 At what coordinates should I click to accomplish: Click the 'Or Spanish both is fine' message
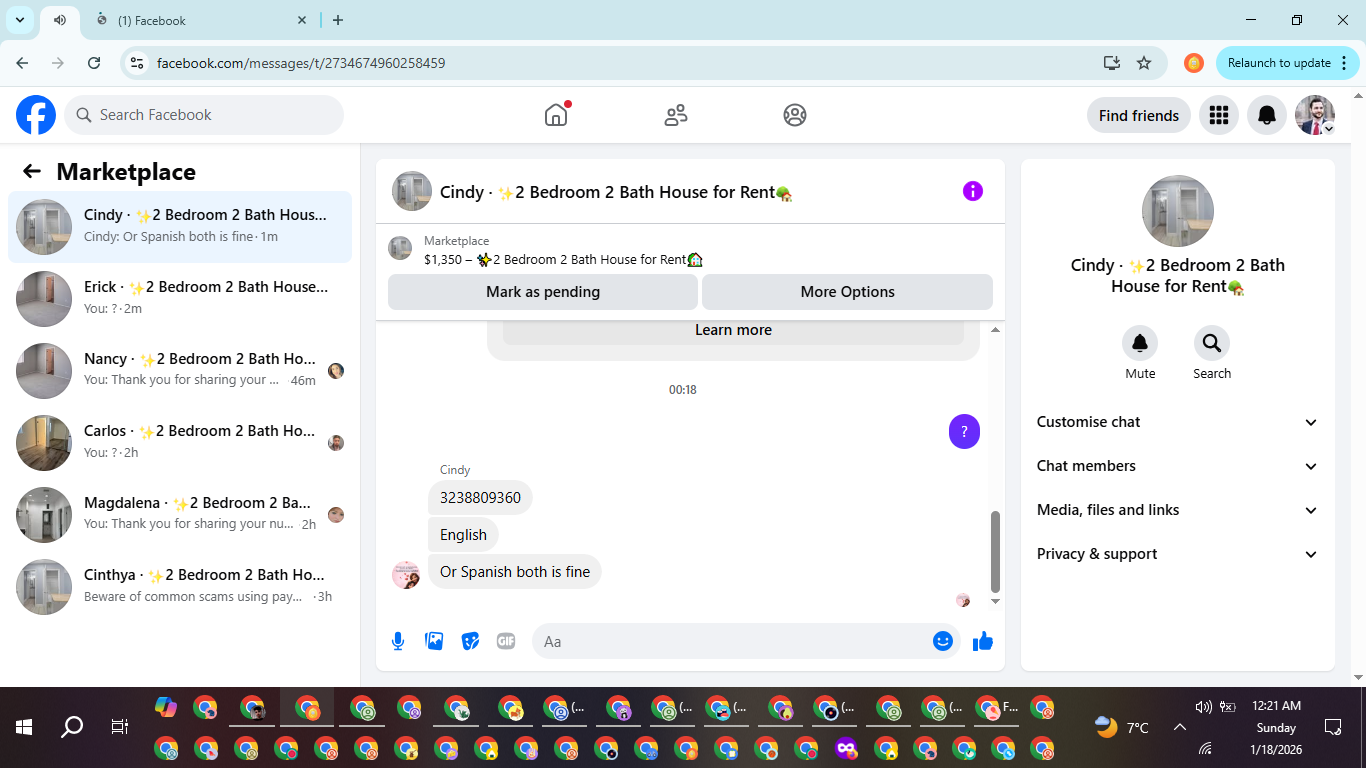coord(515,572)
